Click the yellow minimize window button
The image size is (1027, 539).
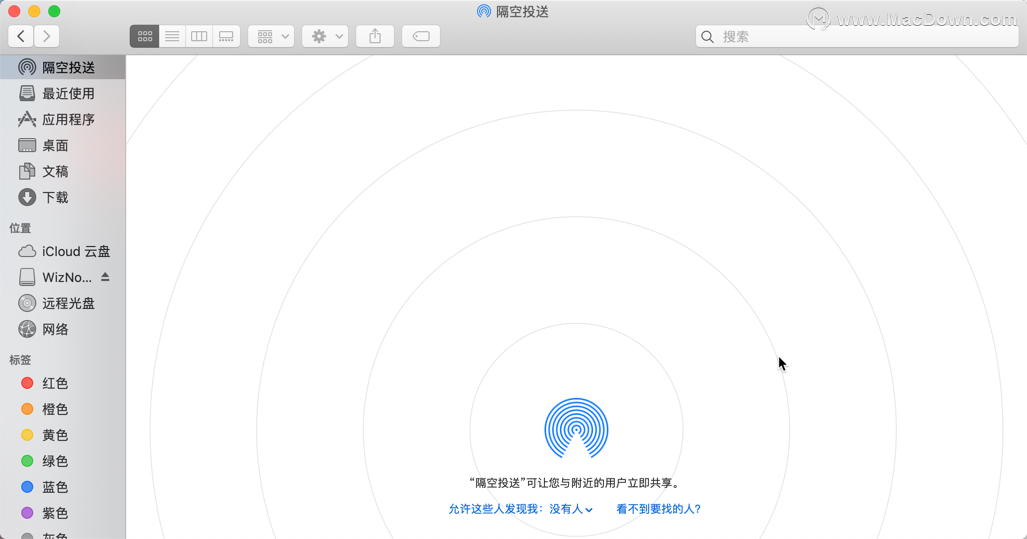(x=34, y=11)
